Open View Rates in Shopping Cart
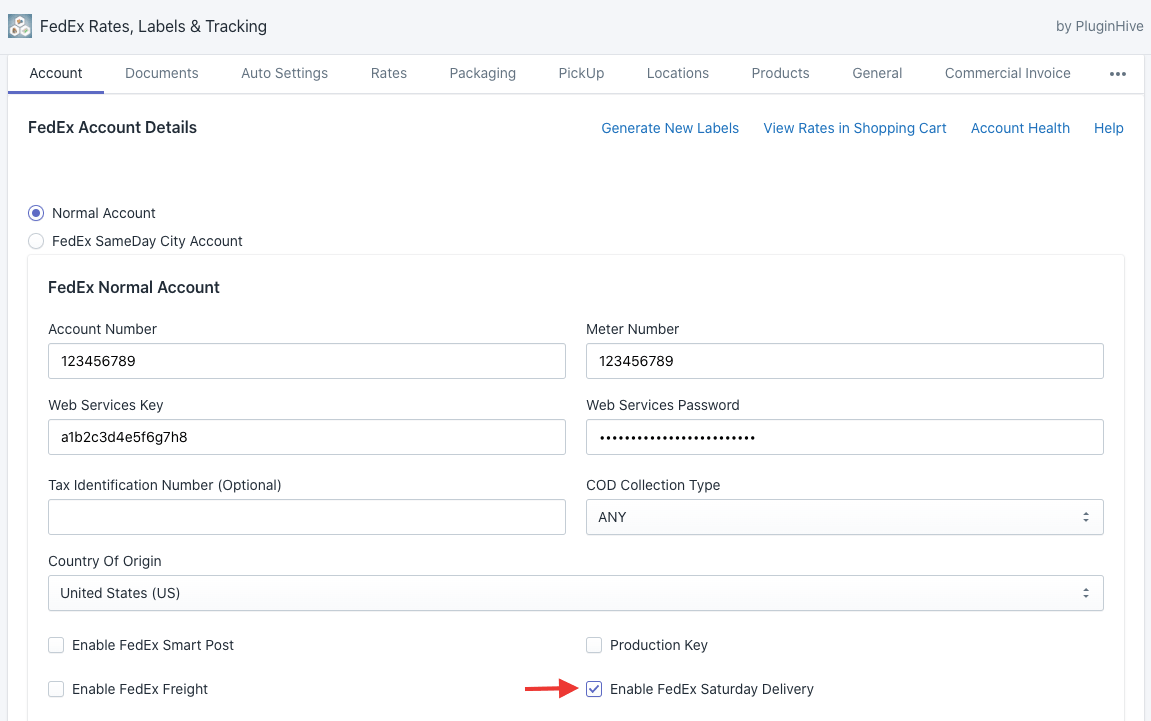 coord(855,128)
